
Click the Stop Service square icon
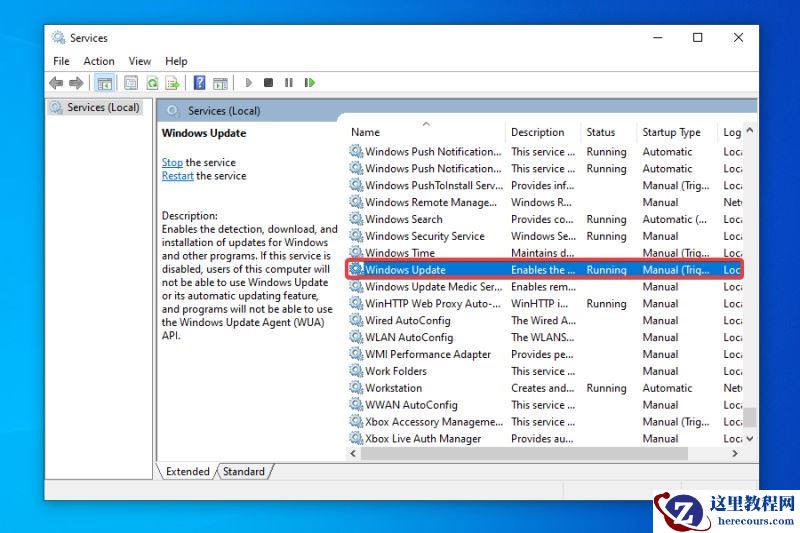(268, 83)
